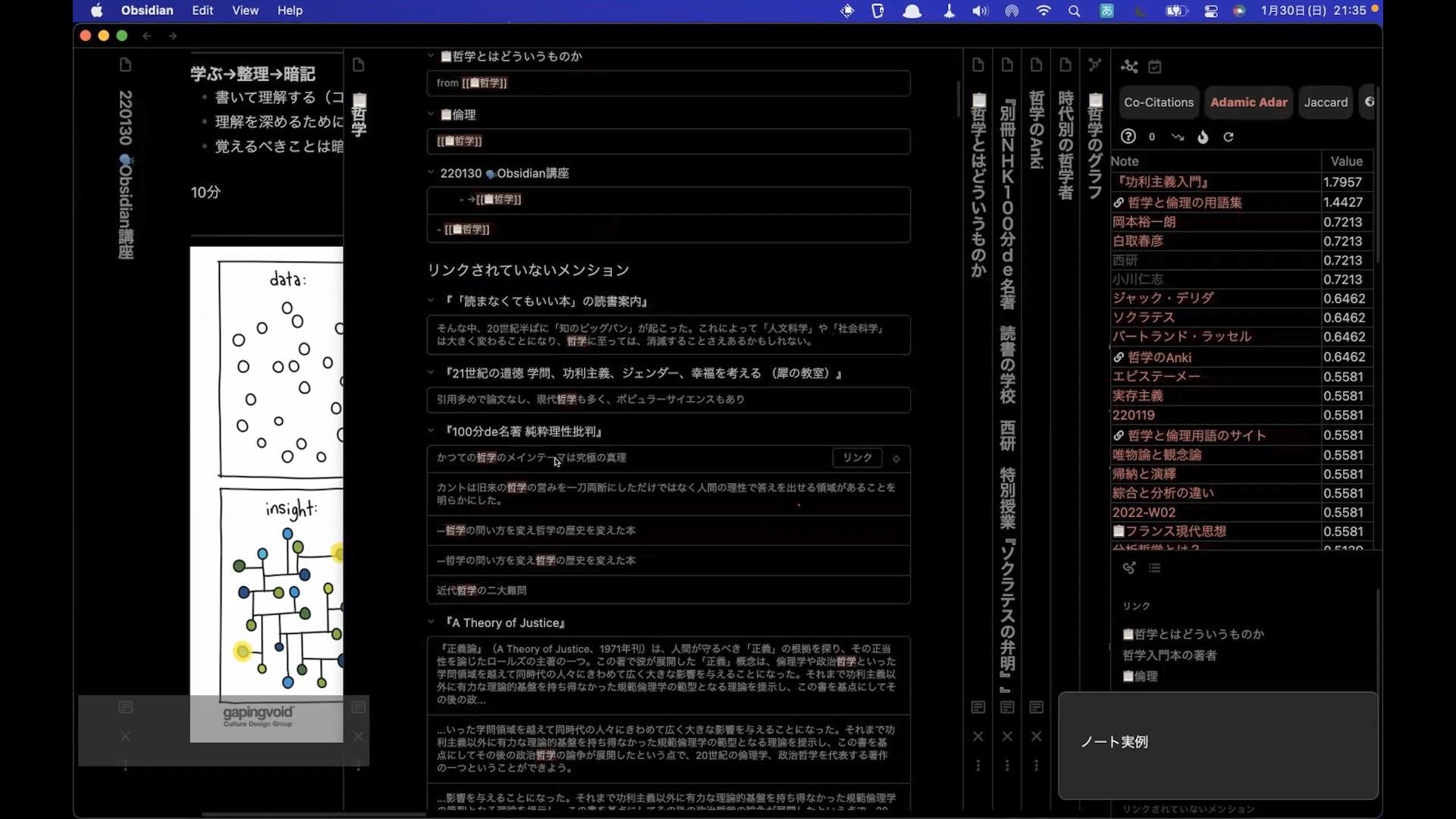Click the flame icon in Graph Analysis

point(1203,136)
